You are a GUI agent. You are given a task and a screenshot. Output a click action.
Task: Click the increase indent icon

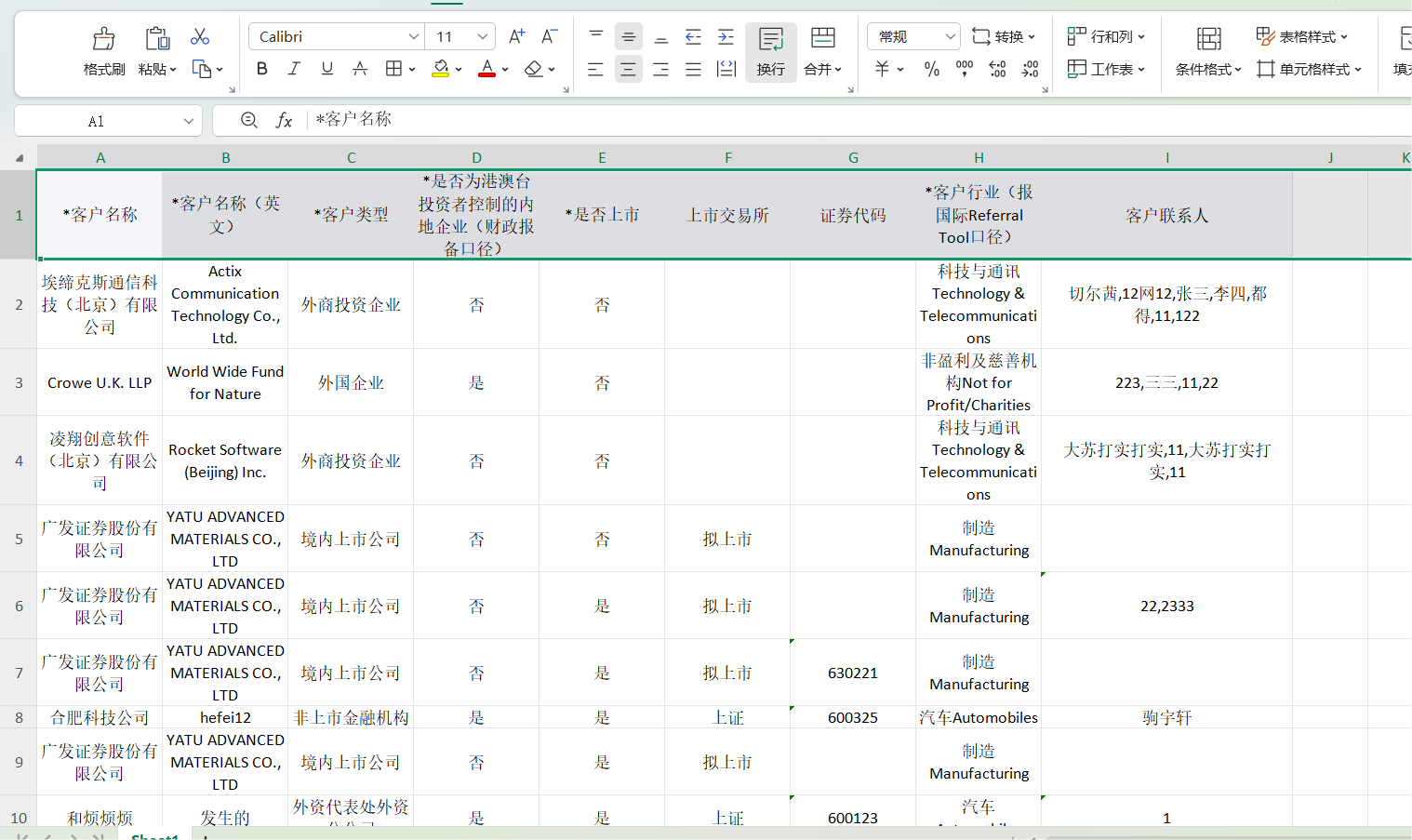tap(726, 37)
